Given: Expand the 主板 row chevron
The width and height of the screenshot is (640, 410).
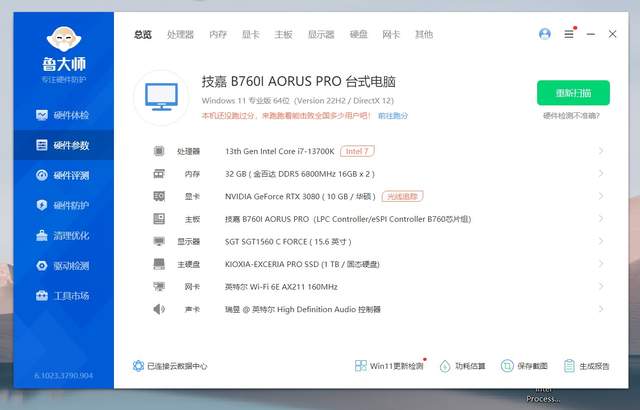Looking at the screenshot, I should (601, 219).
